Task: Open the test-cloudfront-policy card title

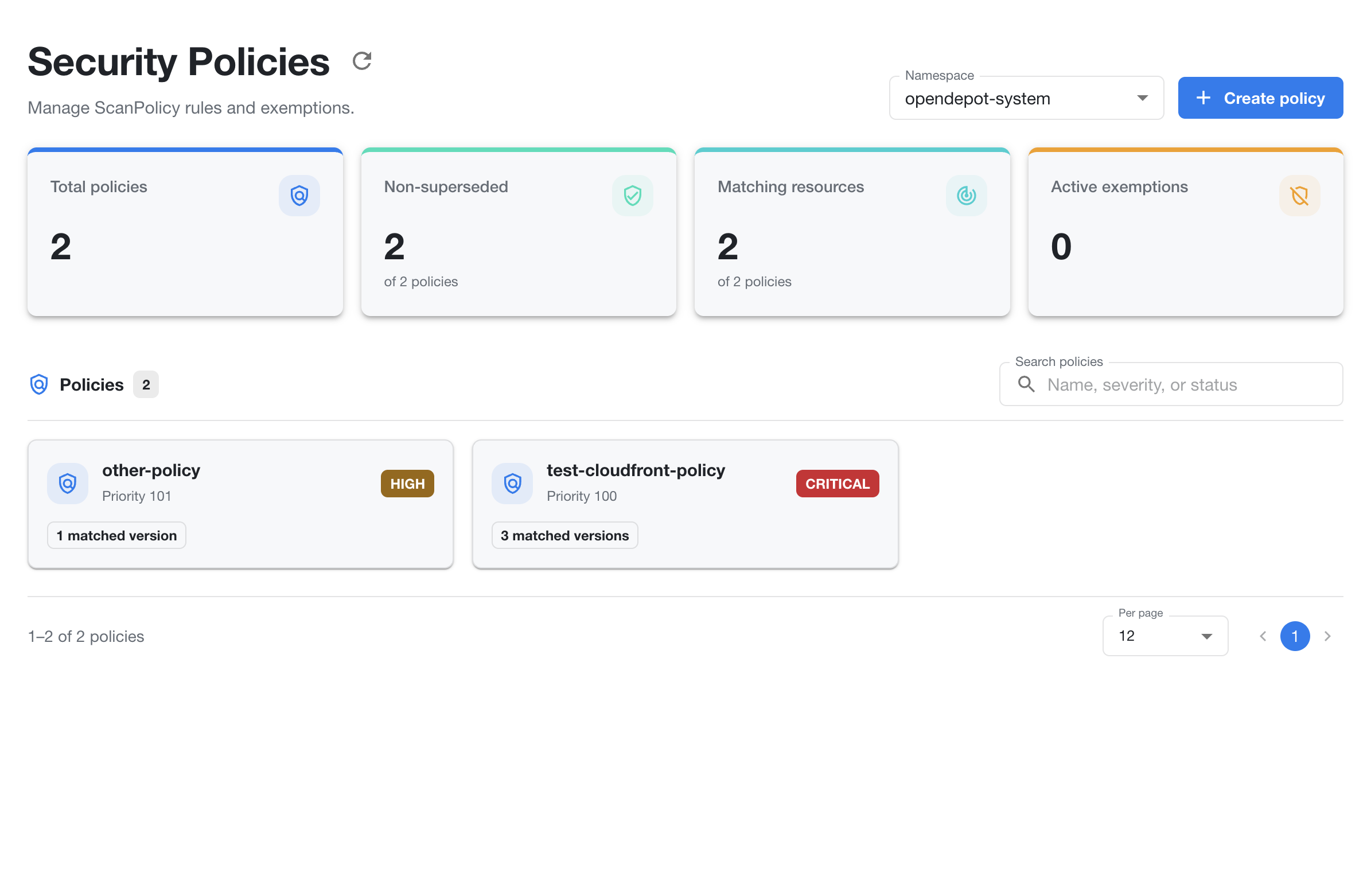Action: 636,470
